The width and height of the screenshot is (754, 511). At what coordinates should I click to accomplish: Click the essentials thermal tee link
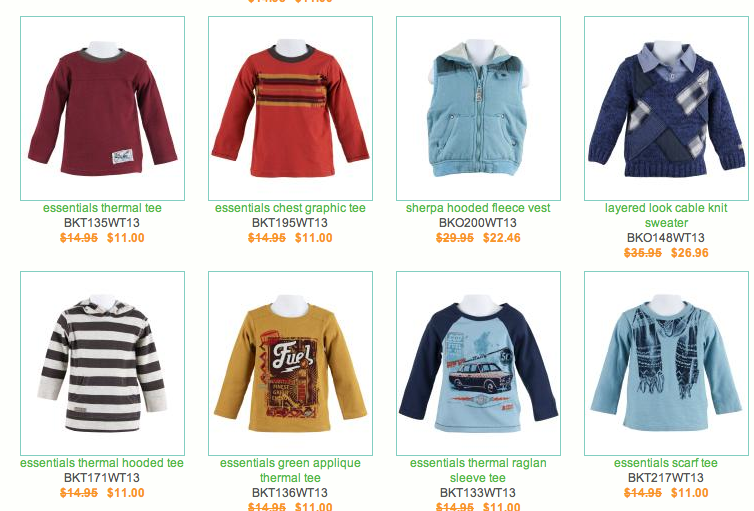pos(102,208)
